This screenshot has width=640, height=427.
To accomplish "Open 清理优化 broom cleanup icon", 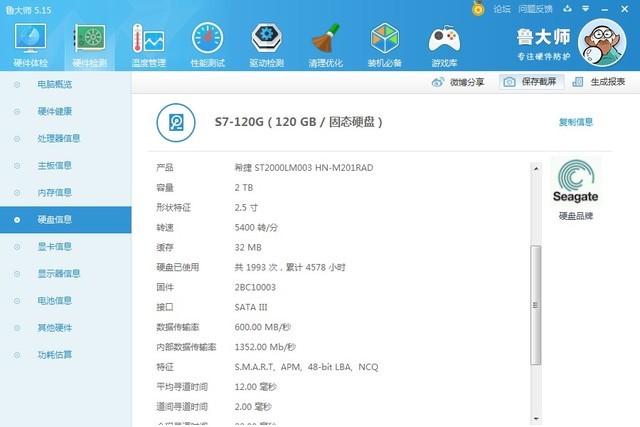I will 325,38.
